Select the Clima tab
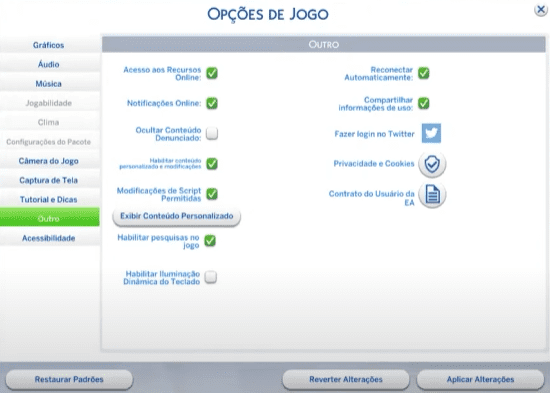550x393 pixels. click(49, 122)
